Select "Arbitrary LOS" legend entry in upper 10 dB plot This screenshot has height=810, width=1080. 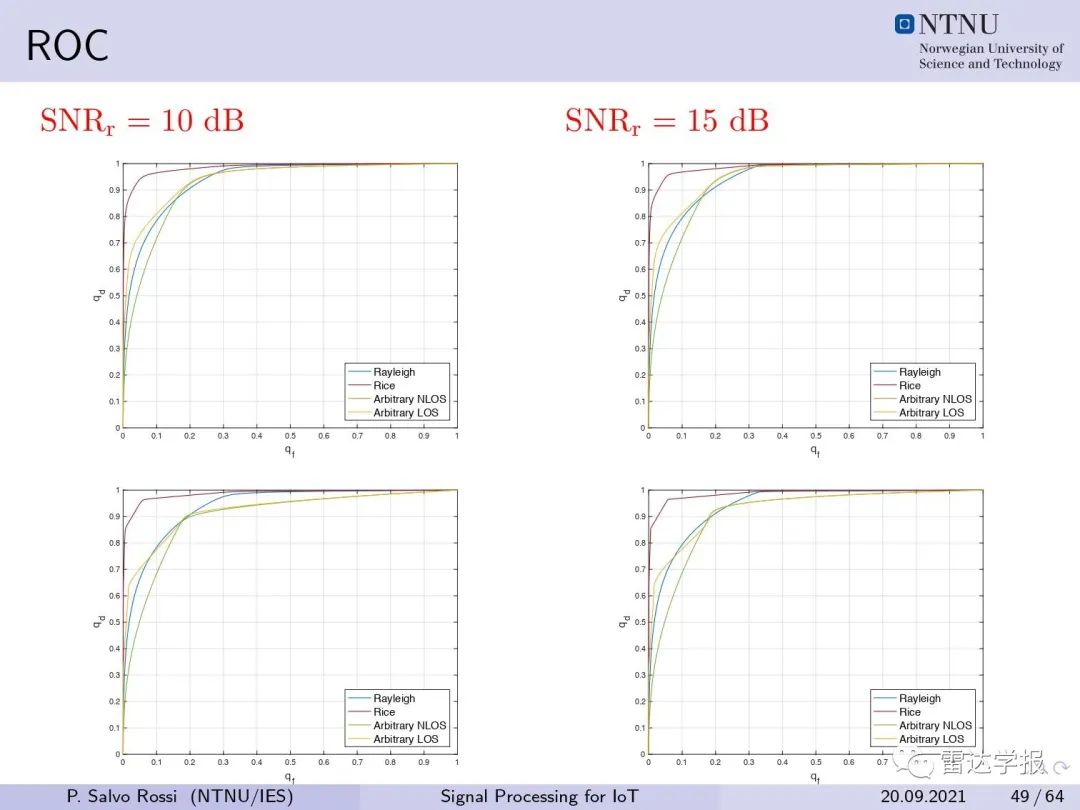click(x=406, y=413)
